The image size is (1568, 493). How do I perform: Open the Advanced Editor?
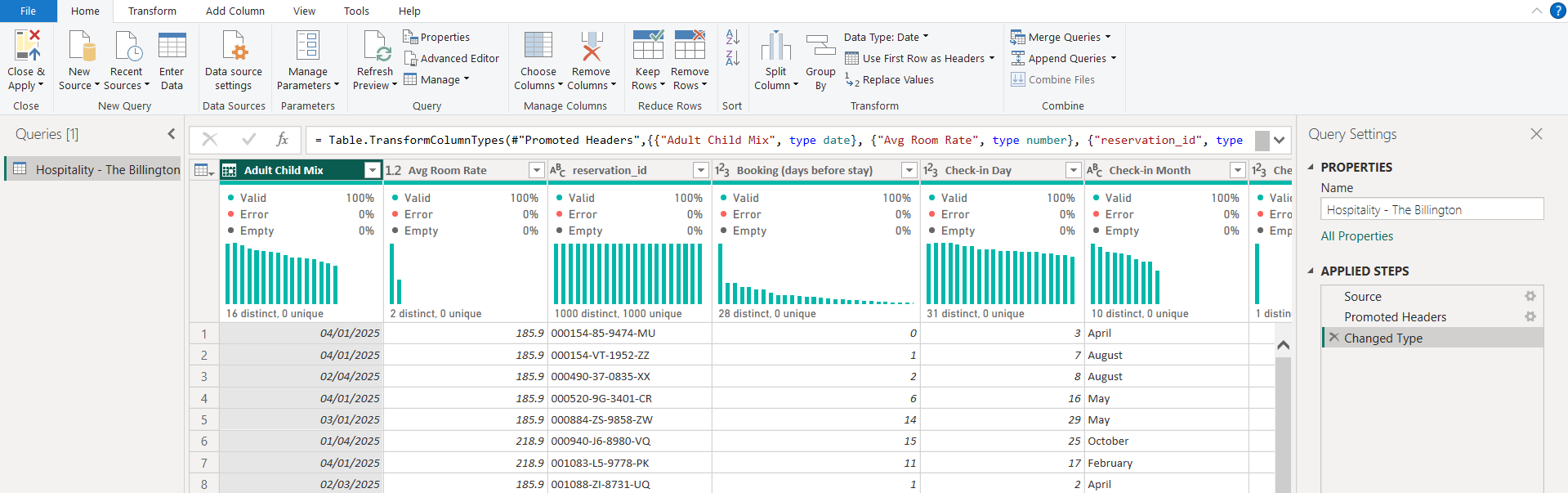click(x=451, y=59)
